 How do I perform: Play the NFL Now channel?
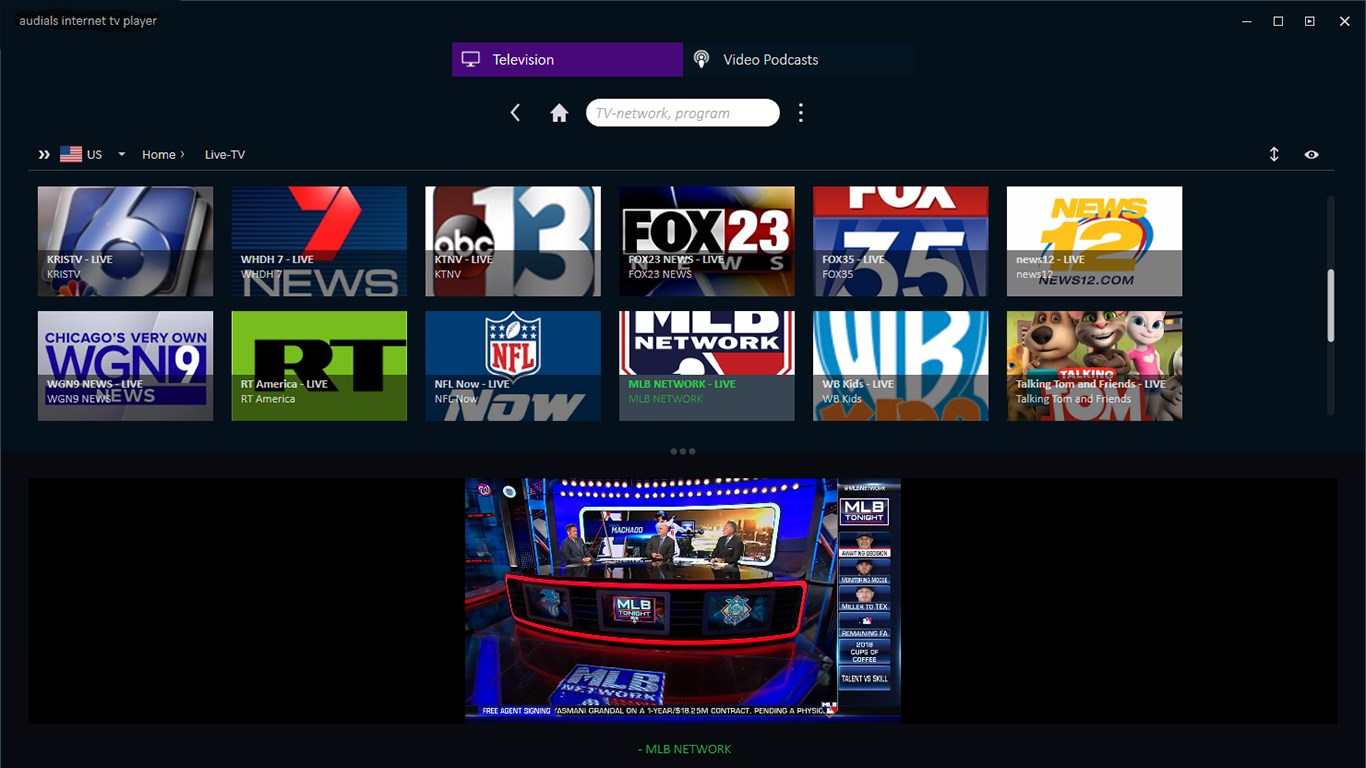point(513,366)
